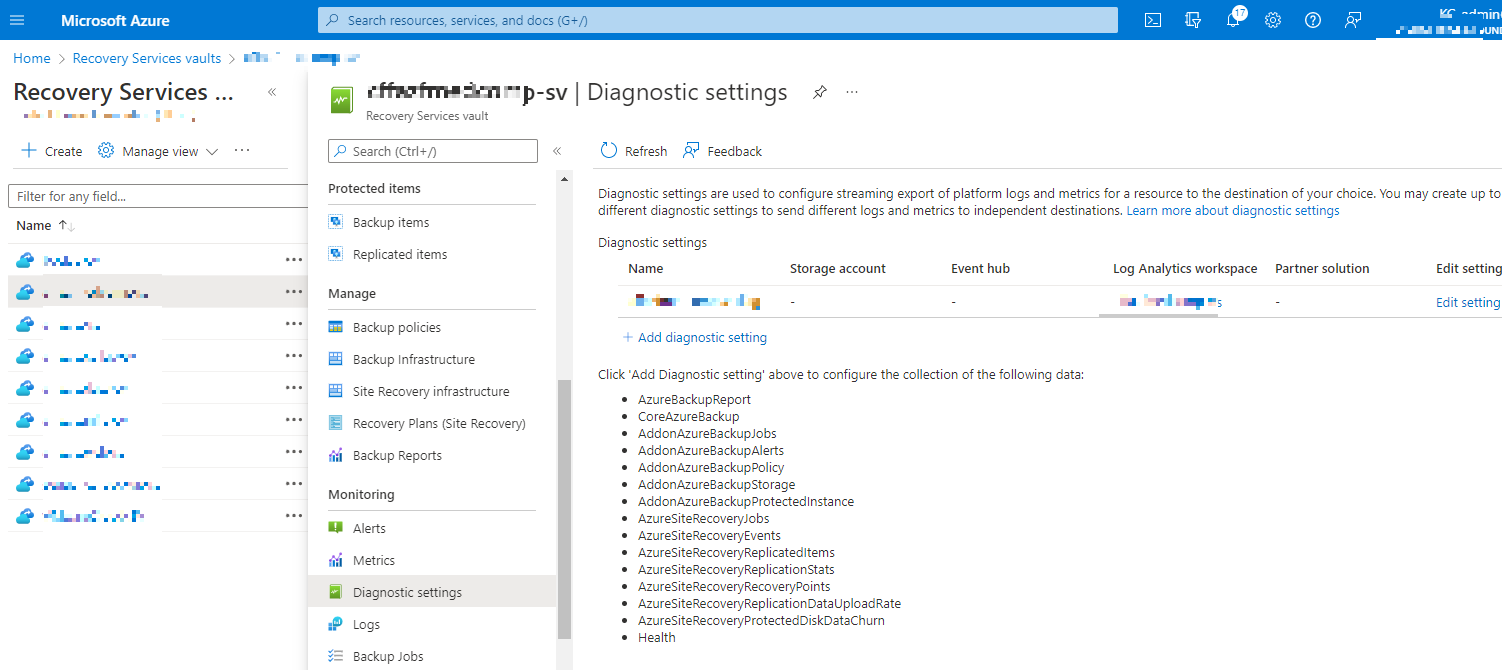
Task: Open the notifications bell
Action: [x=1233, y=20]
